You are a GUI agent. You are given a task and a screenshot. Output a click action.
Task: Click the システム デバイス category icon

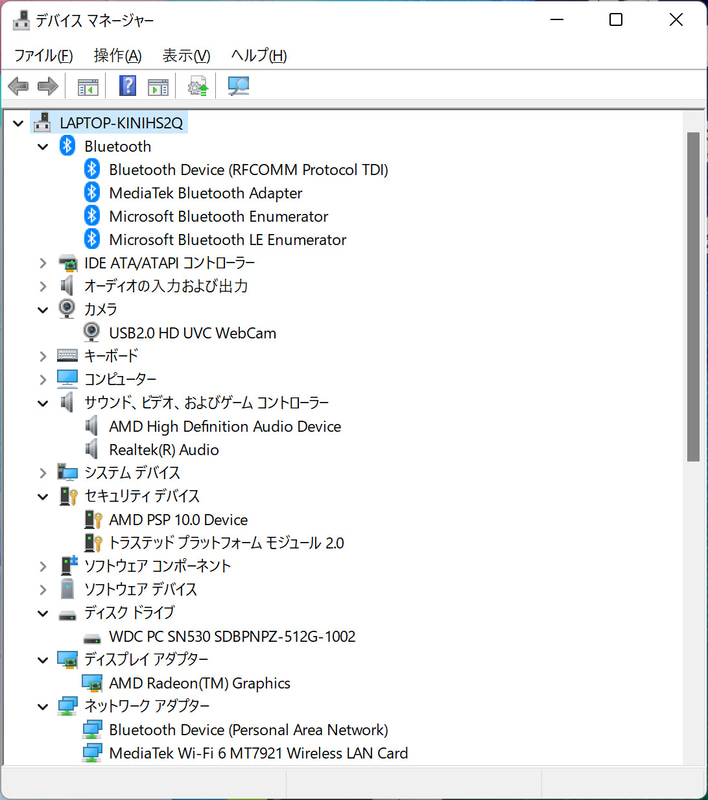[x=67, y=472]
